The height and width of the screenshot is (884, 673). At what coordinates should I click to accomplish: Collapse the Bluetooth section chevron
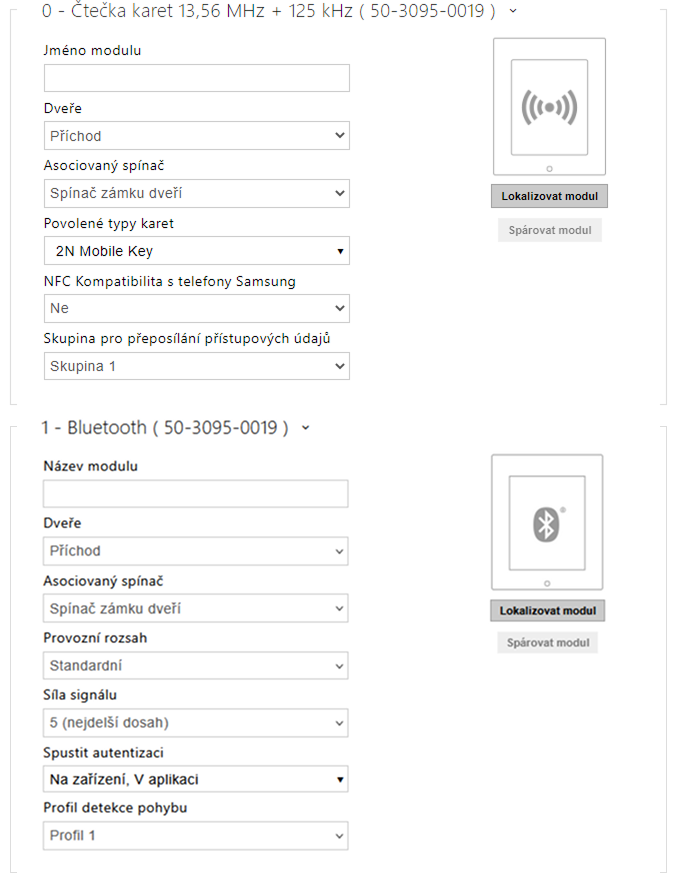[305, 428]
